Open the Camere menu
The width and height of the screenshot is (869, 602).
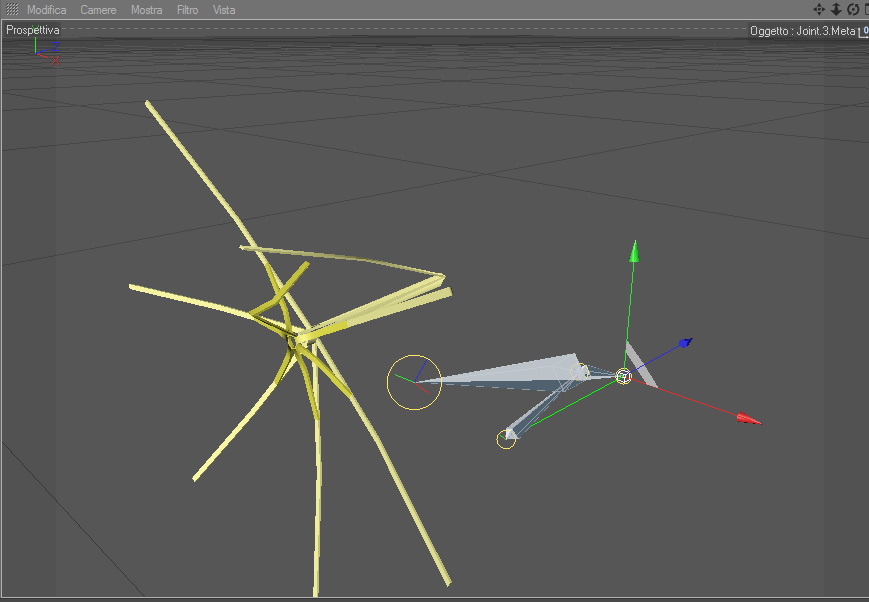click(x=98, y=10)
